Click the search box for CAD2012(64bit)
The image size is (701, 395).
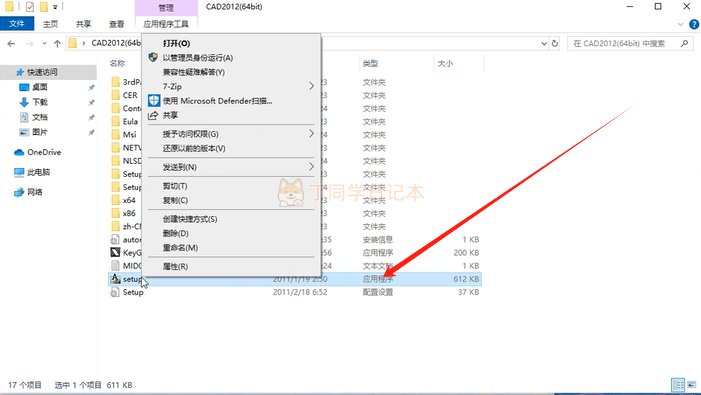point(630,43)
